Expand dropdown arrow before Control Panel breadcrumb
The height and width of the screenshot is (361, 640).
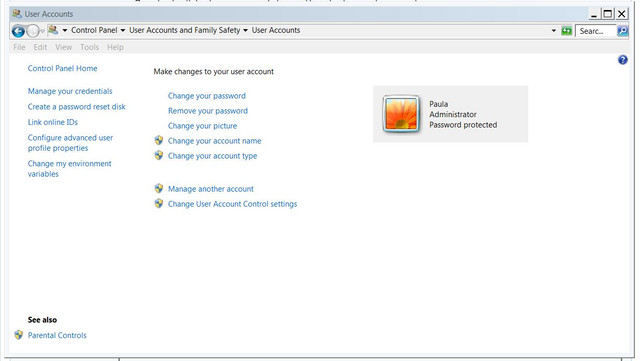(64, 30)
